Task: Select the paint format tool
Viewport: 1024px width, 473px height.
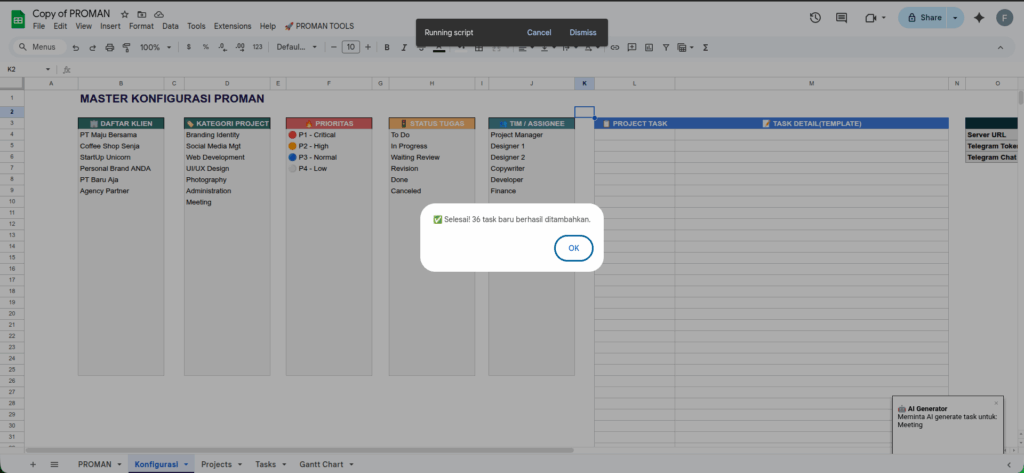Action: coord(124,47)
